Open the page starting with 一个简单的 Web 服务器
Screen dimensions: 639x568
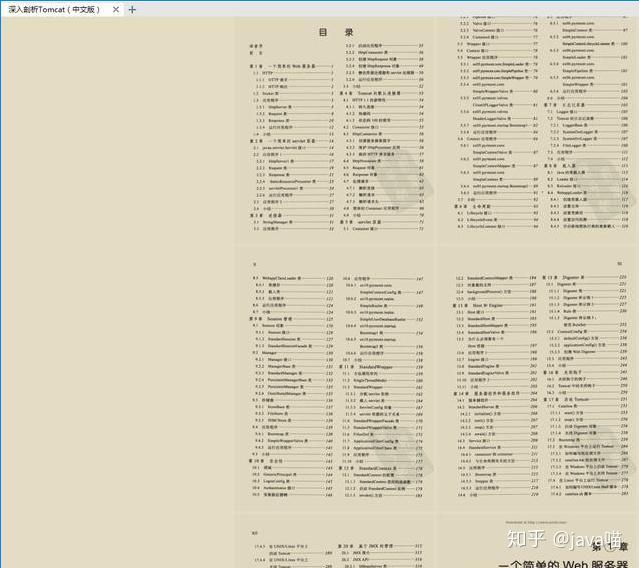pos(539,542)
